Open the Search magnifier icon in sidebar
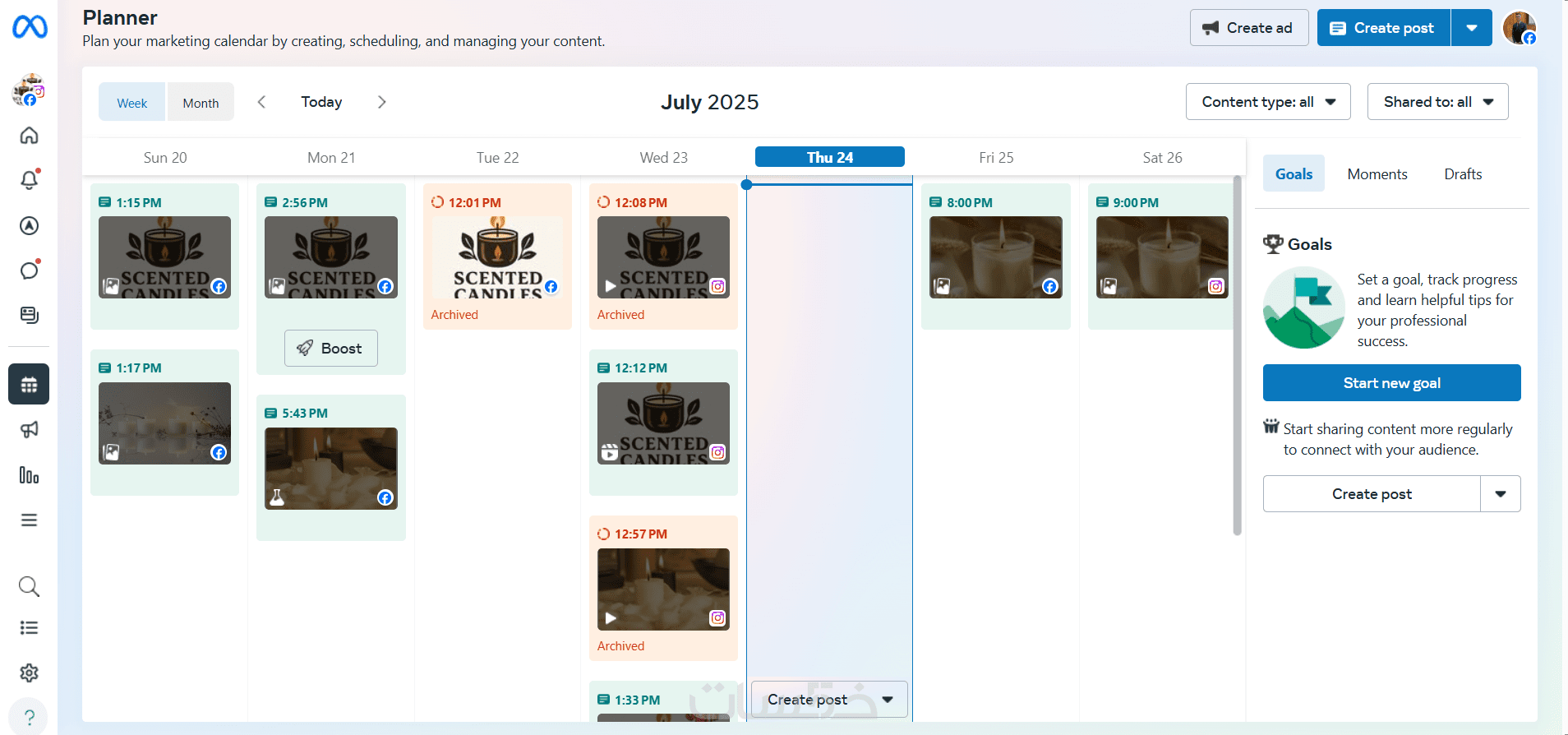Screen dimensions: 1568x735 tap(29, 586)
